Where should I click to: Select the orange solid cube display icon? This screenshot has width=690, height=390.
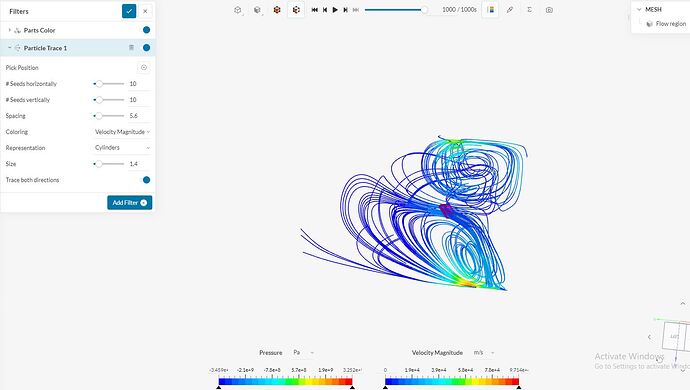[x=277, y=10]
